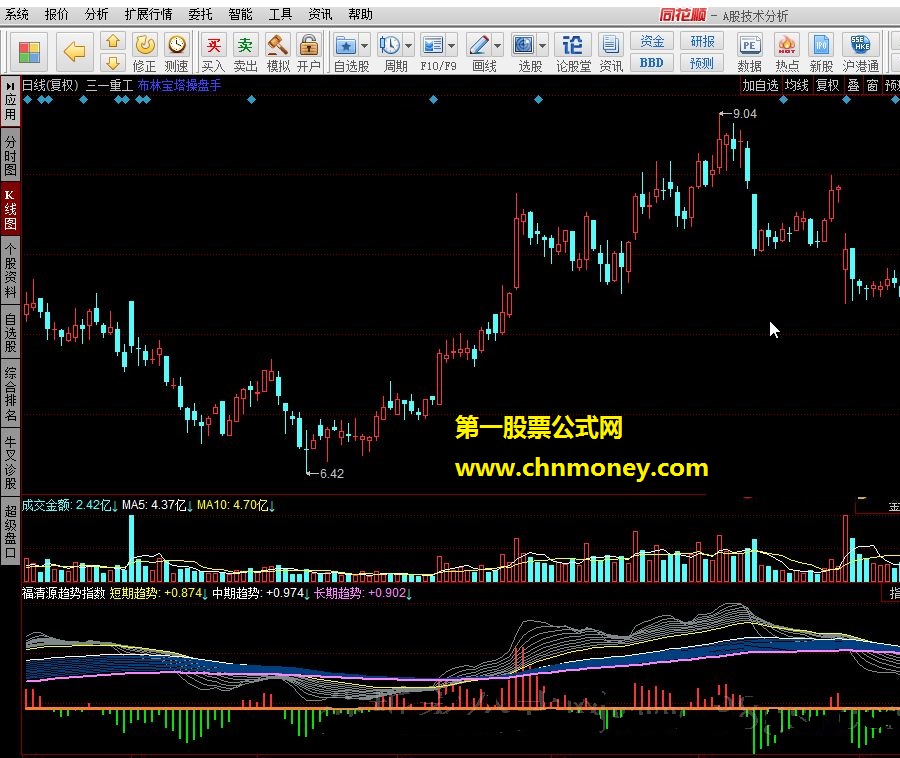Screen dimensions: 900x758
Task: Open the 个股资料 sidebar tab
Action: [x=10, y=270]
